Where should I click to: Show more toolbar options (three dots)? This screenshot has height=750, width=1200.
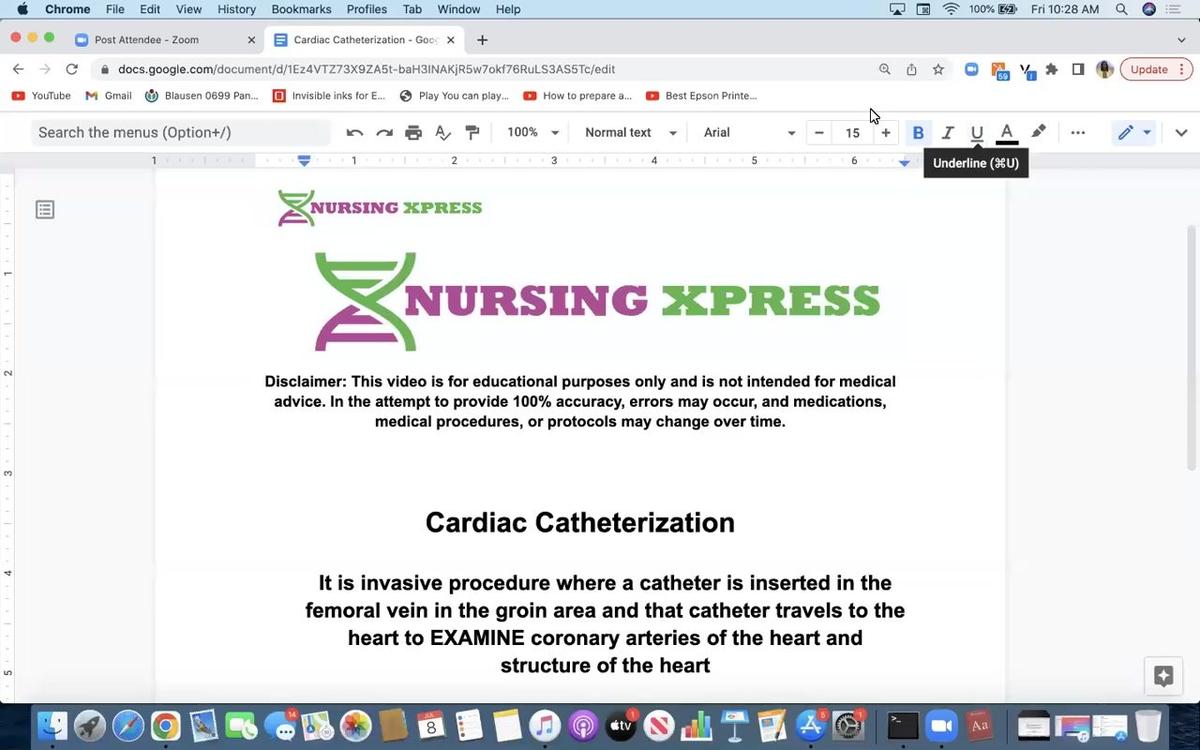(1078, 132)
